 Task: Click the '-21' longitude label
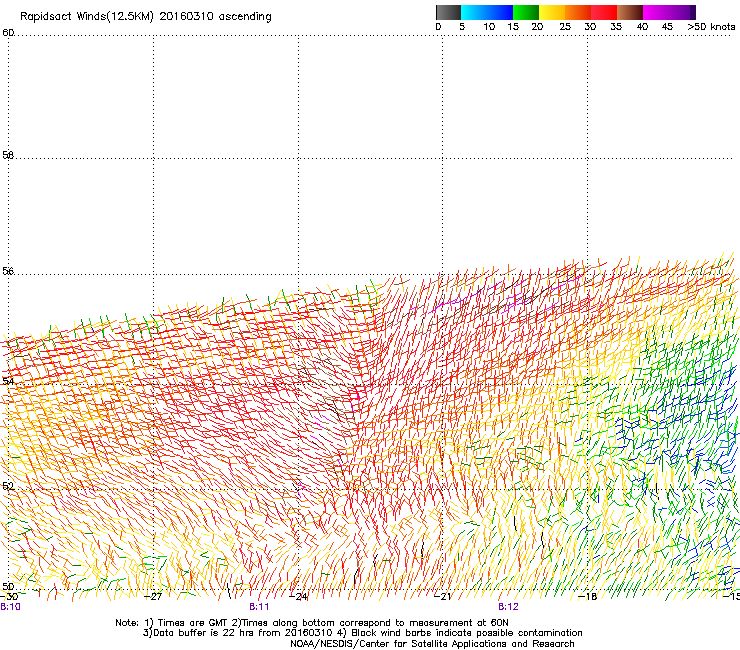coord(443,597)
